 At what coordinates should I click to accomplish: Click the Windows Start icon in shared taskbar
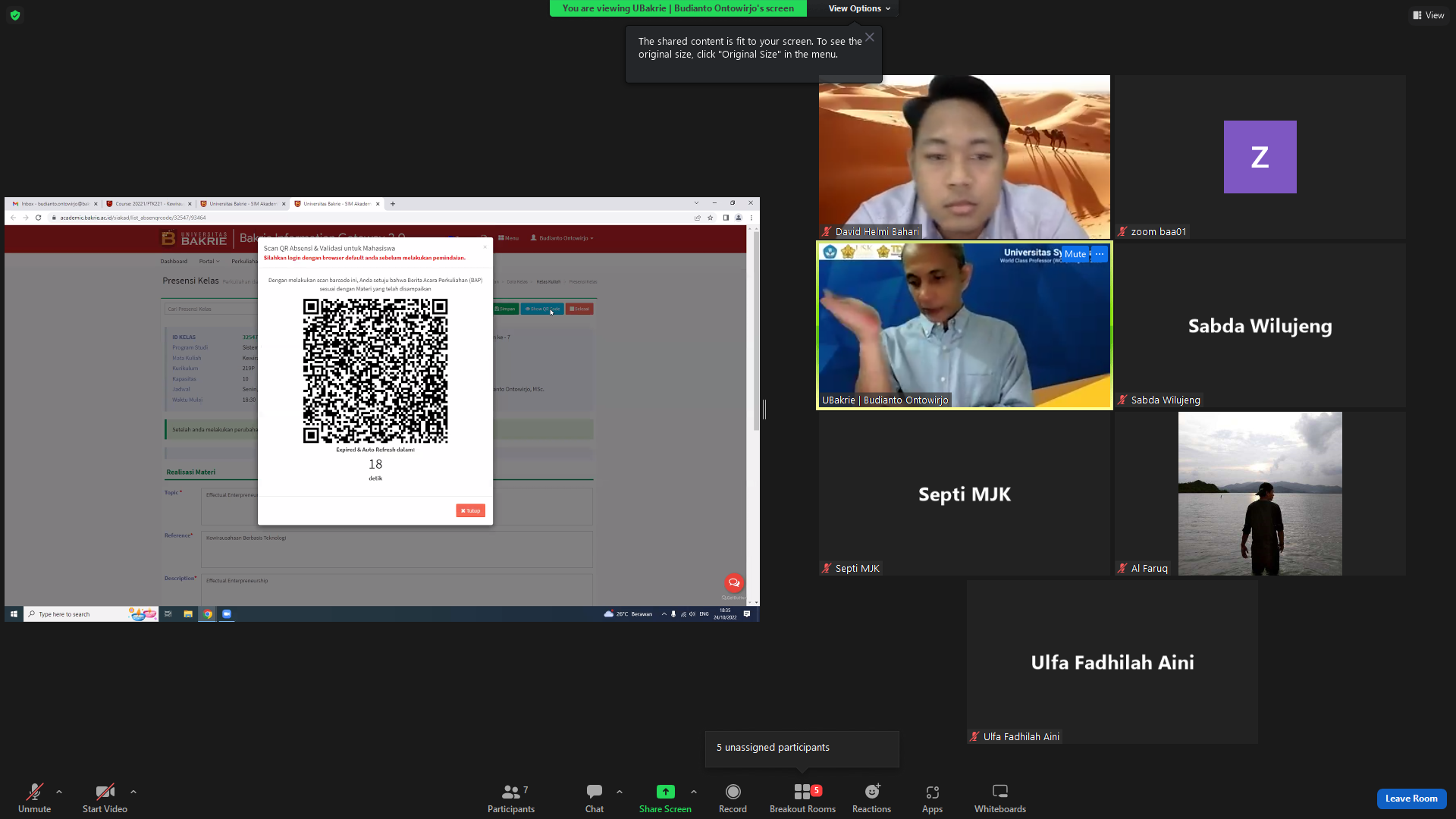[x=14, y=614]
